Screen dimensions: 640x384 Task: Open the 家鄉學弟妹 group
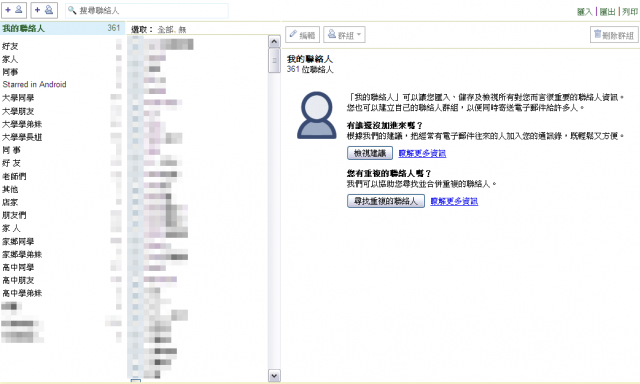(22, 254)
